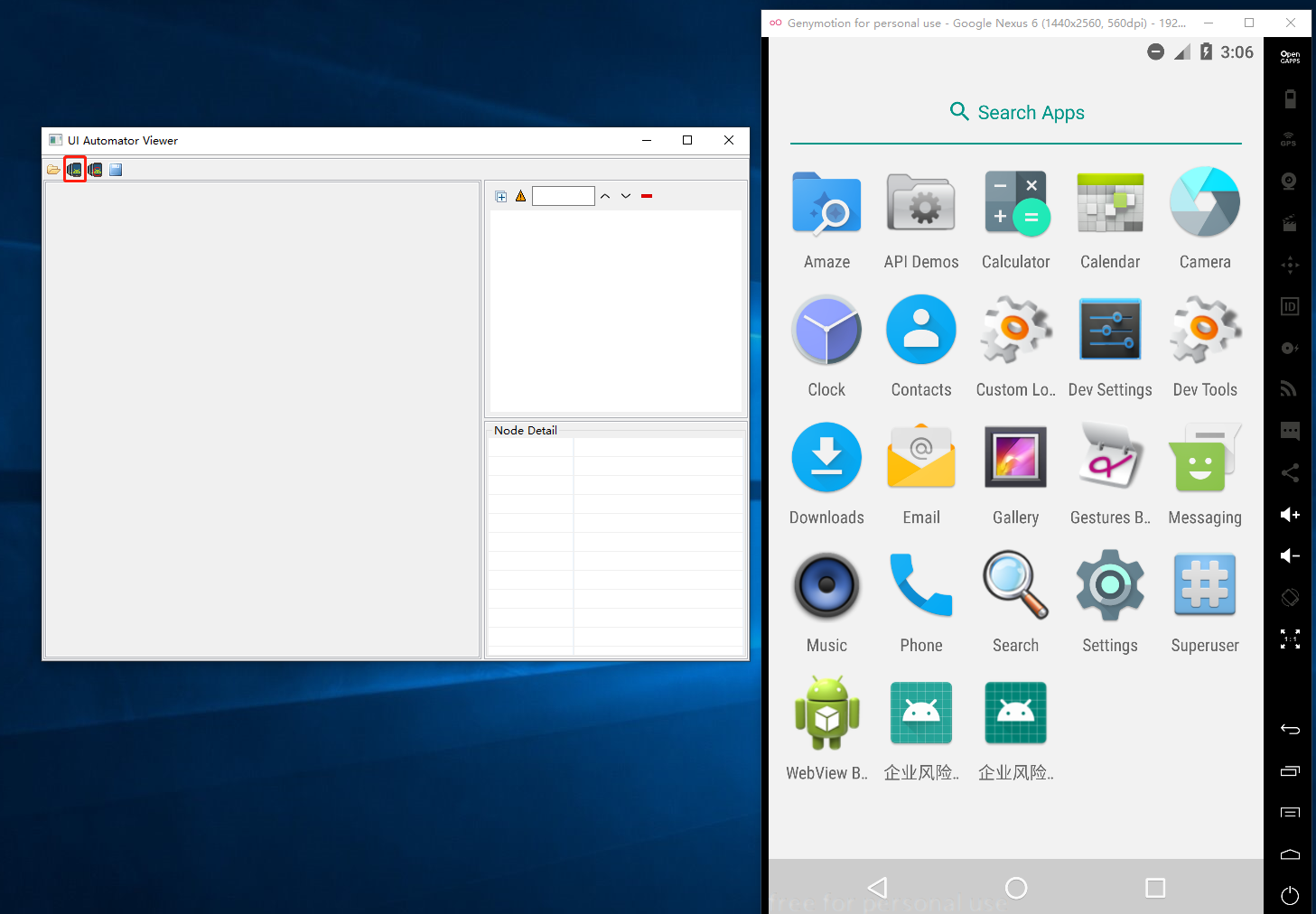The height and width of the screenshot is (914, 1316).
Task: Open the Downloads app
Action: point(826,475)
